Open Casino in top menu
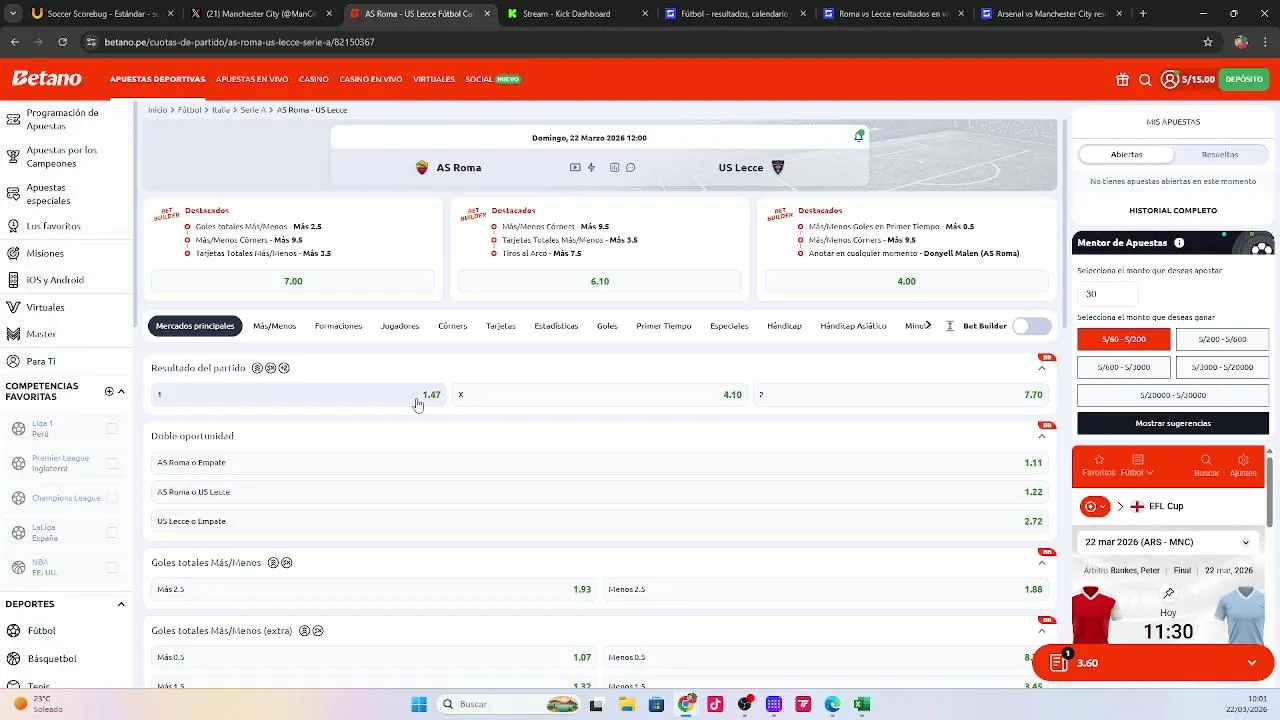Viewport: 1280px width, 720px height. [313, 79]
